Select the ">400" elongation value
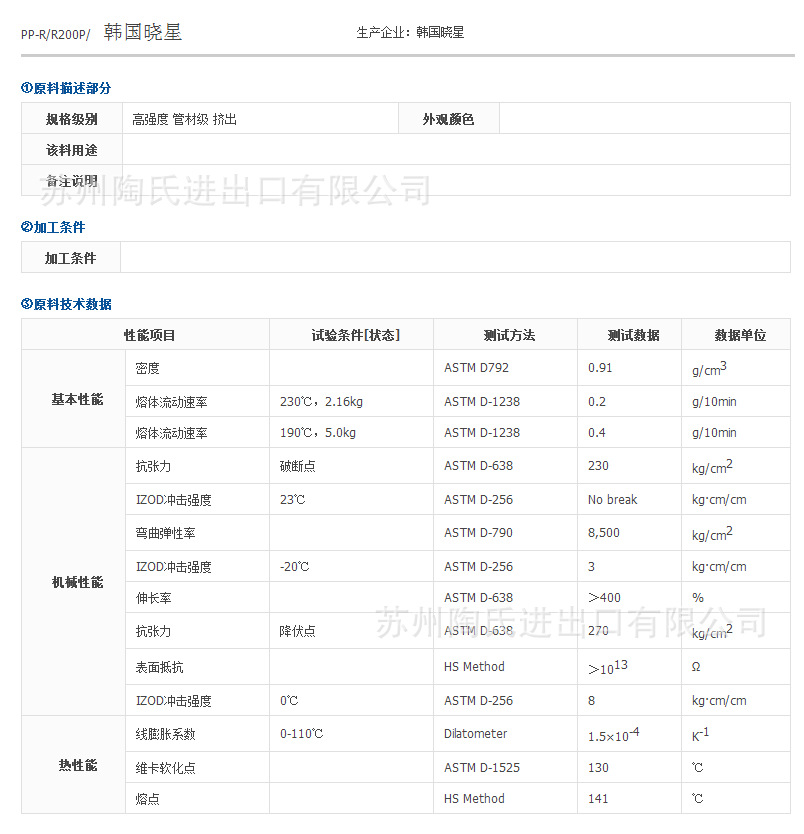This screenshot has width=804, height=834. pyautogui.click(x=604, y=597)
